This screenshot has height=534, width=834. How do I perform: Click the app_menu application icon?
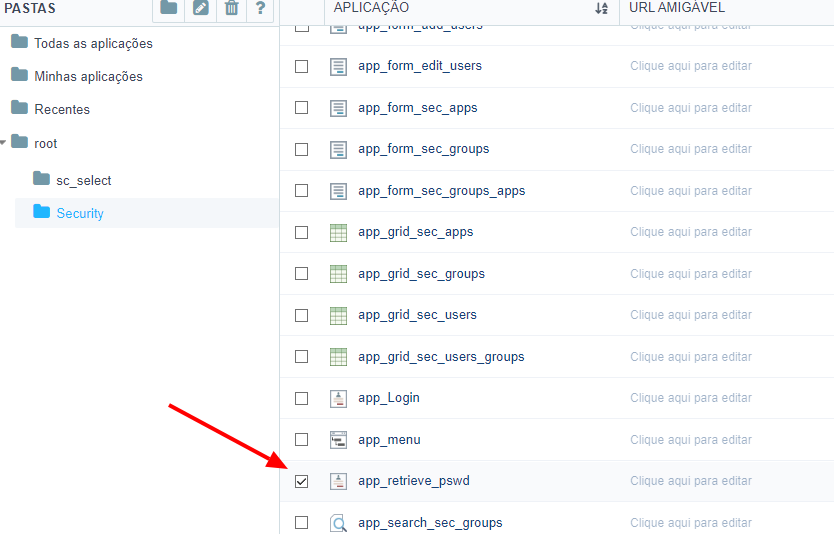pyautogui.click(x=338, y=440)
